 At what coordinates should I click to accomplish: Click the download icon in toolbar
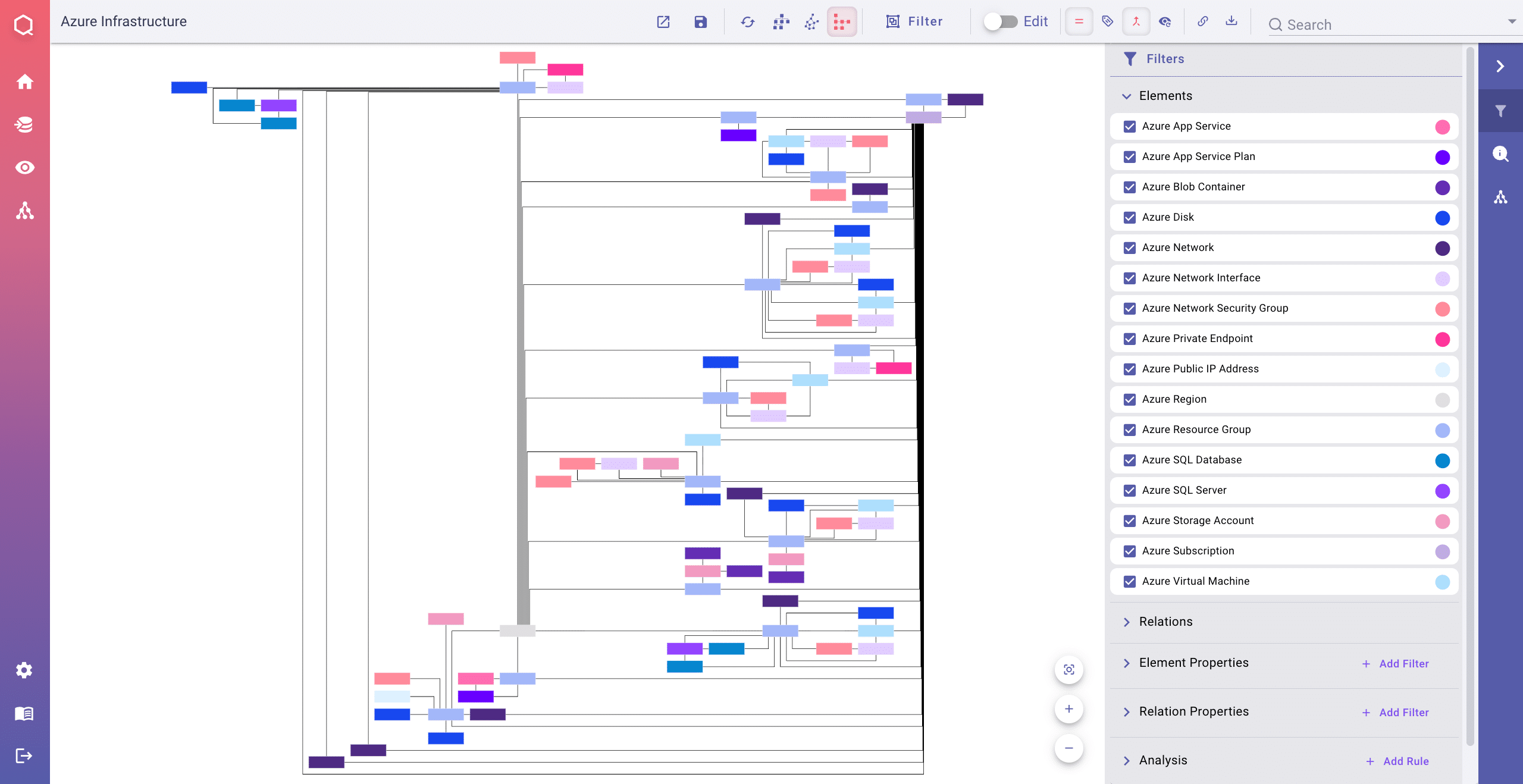point(1231,21)
